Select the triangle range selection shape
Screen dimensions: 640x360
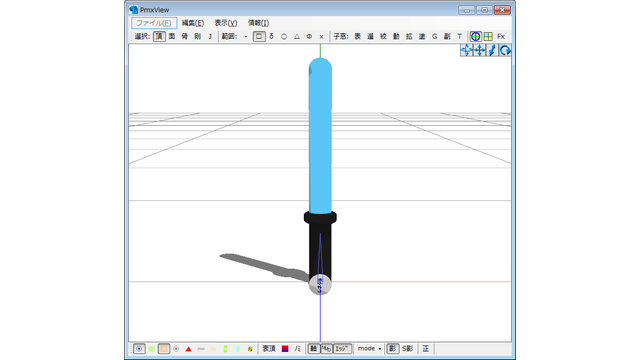pos(297,36)
